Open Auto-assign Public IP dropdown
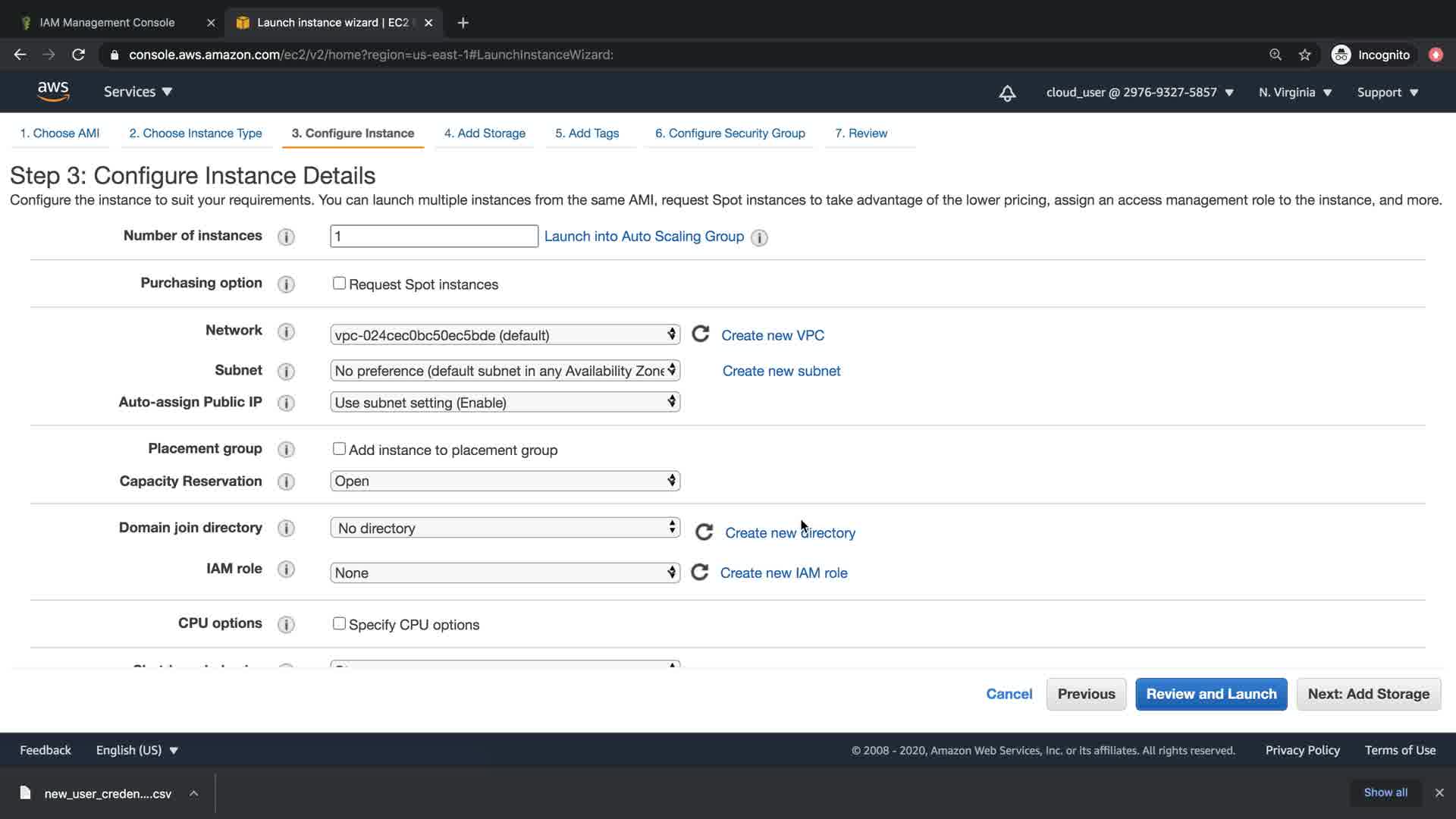1456x819 pixels. [504, 403]
